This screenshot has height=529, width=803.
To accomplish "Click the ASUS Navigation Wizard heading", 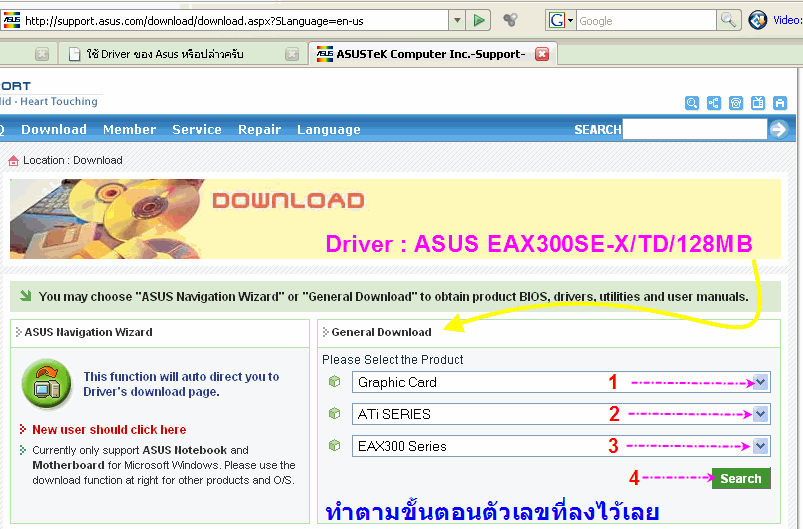I will point(89,332).
